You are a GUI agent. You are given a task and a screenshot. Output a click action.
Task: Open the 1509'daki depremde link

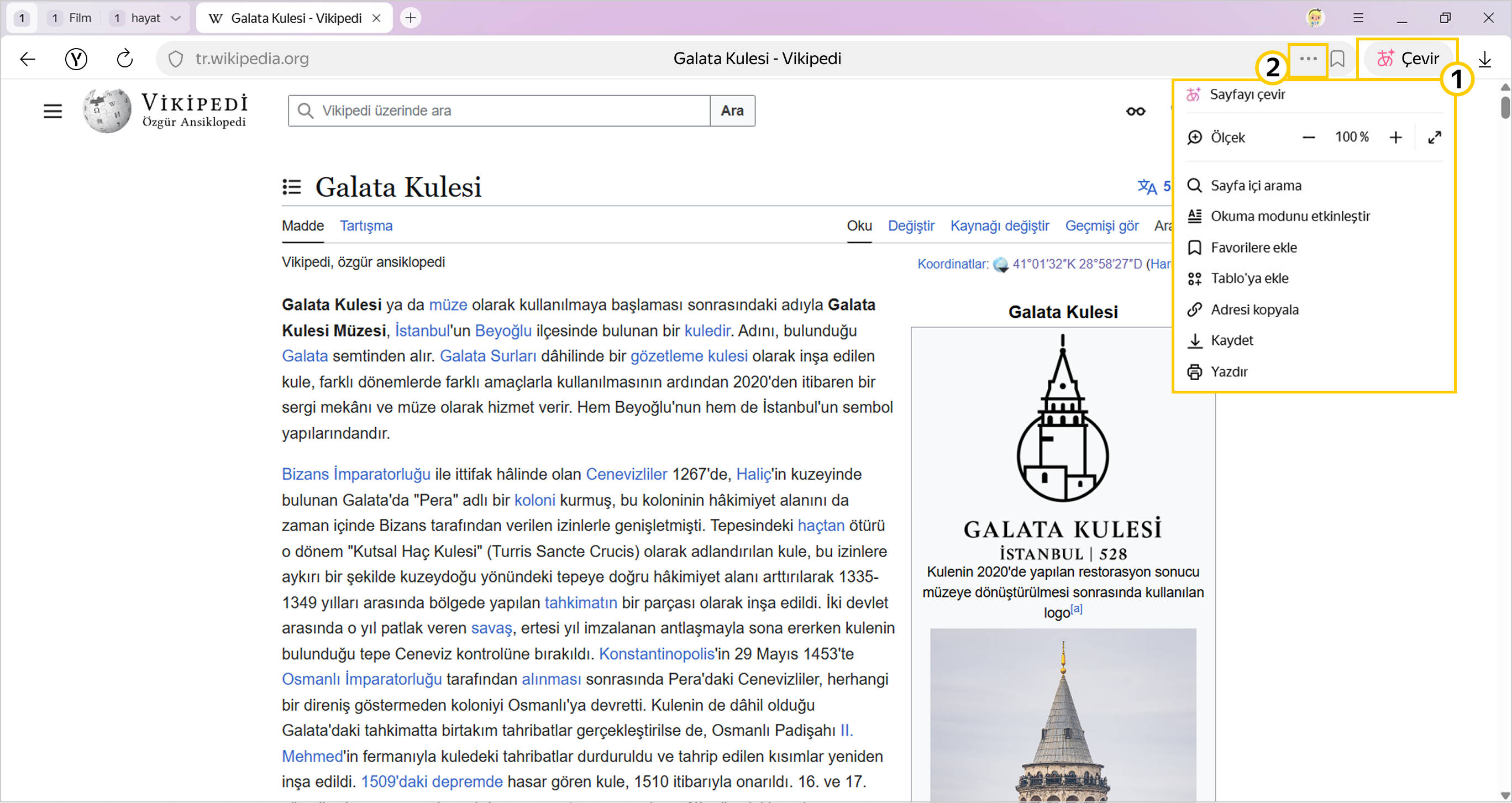[x=432, y=782]
